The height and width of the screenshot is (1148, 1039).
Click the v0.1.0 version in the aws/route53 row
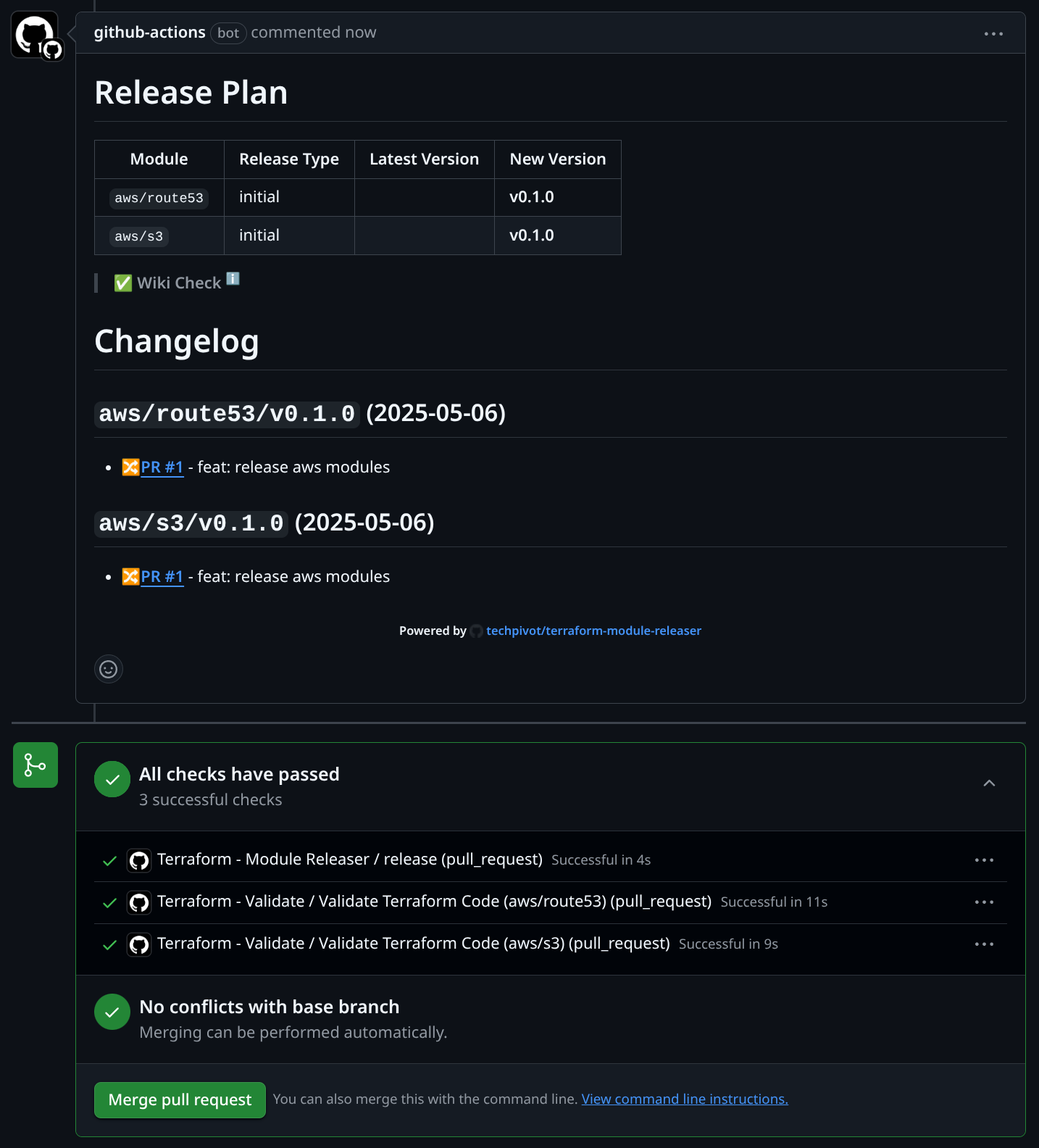532,197
